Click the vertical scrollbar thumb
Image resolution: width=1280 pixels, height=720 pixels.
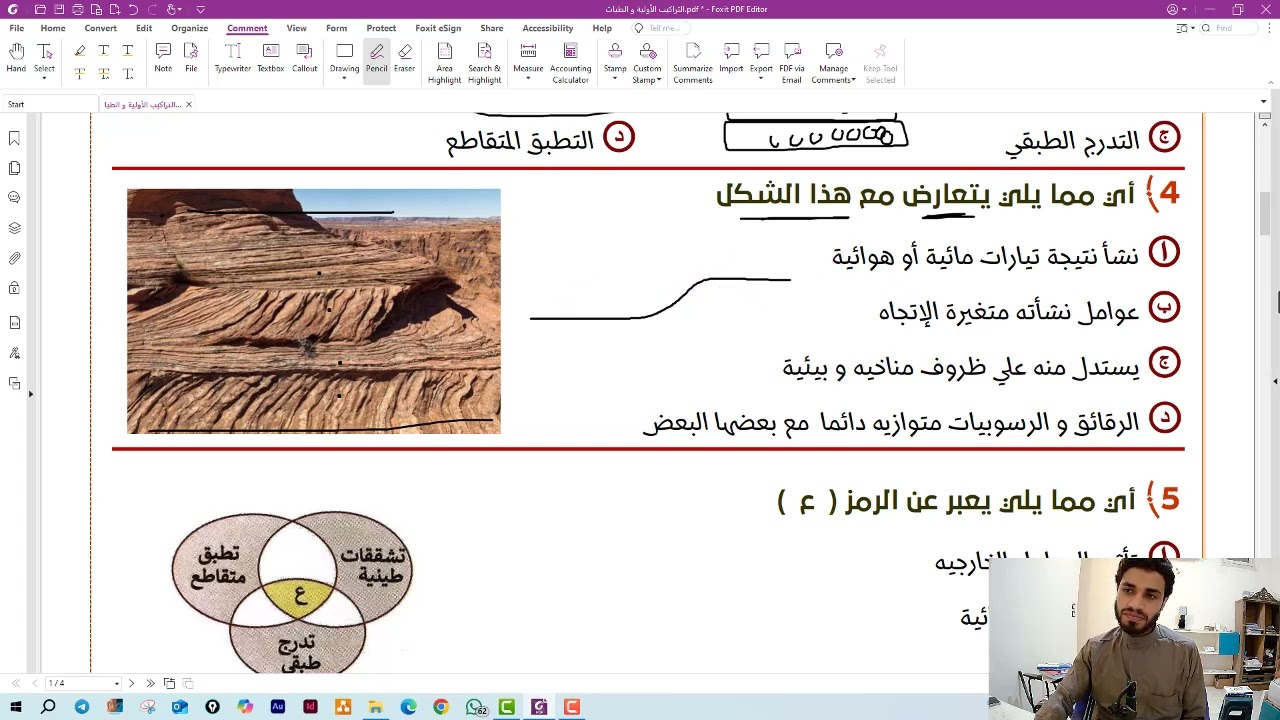pos(1264,213)
